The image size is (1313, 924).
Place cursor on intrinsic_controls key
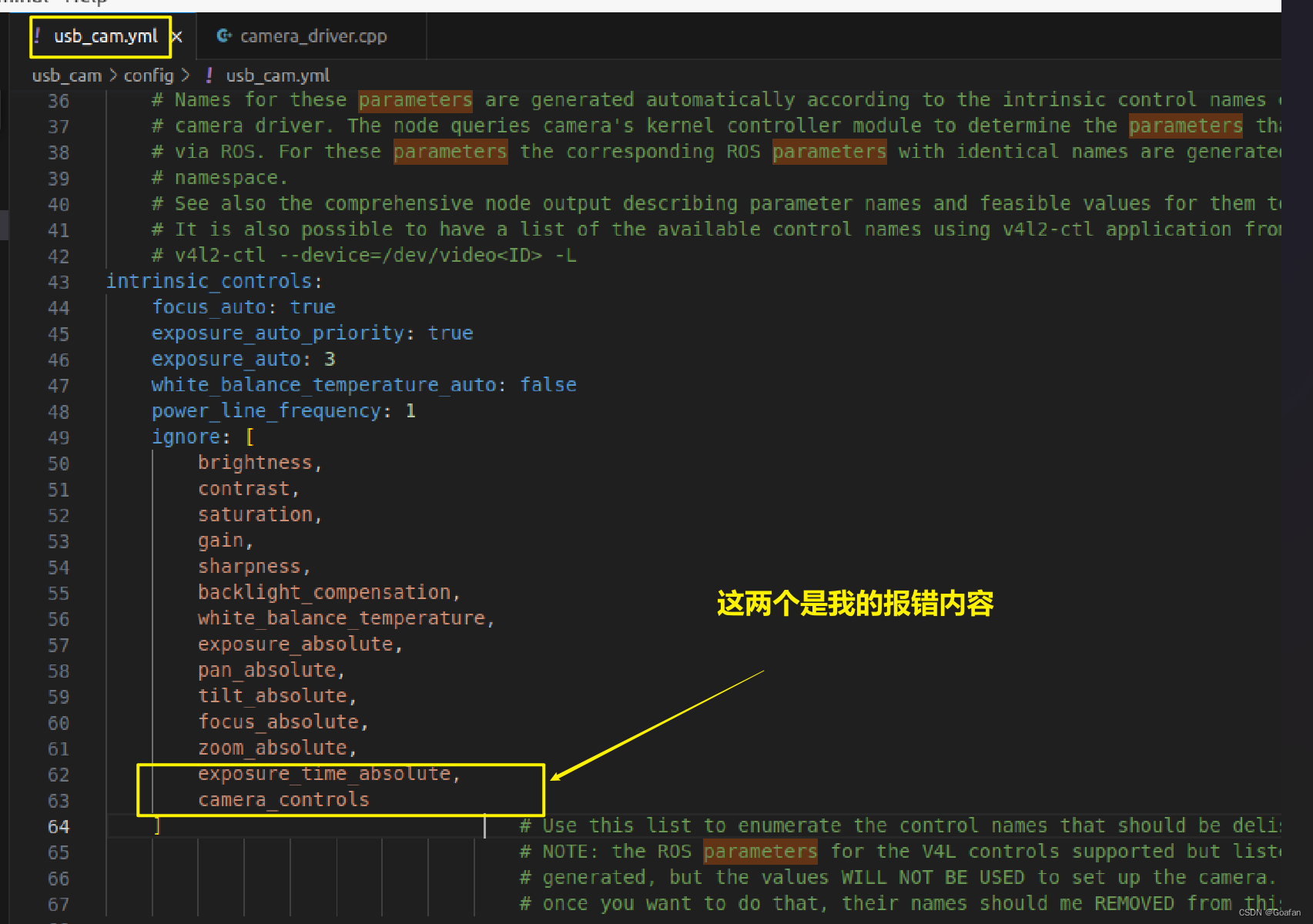pos(209,281)
